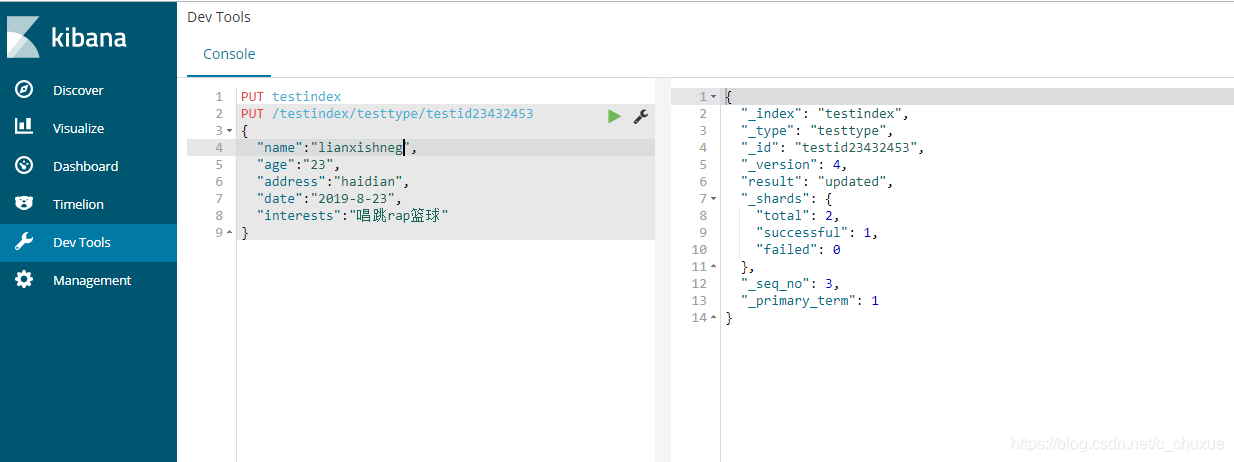Go to Management page
The image size is (1234, 462).
click(x=92, y=280)
